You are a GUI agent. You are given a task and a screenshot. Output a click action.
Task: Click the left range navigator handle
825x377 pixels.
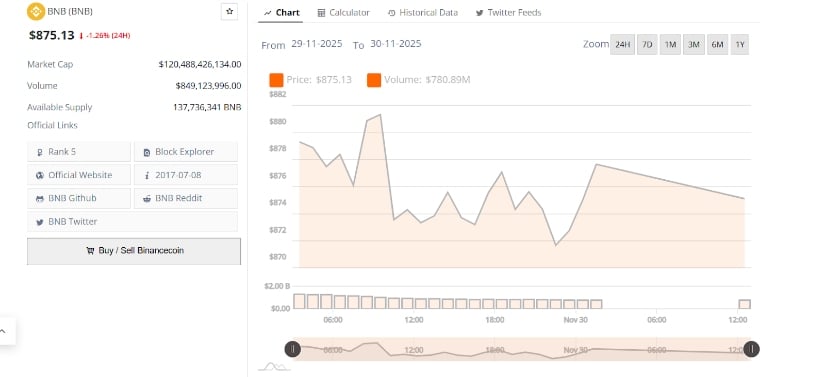(293, 349)
